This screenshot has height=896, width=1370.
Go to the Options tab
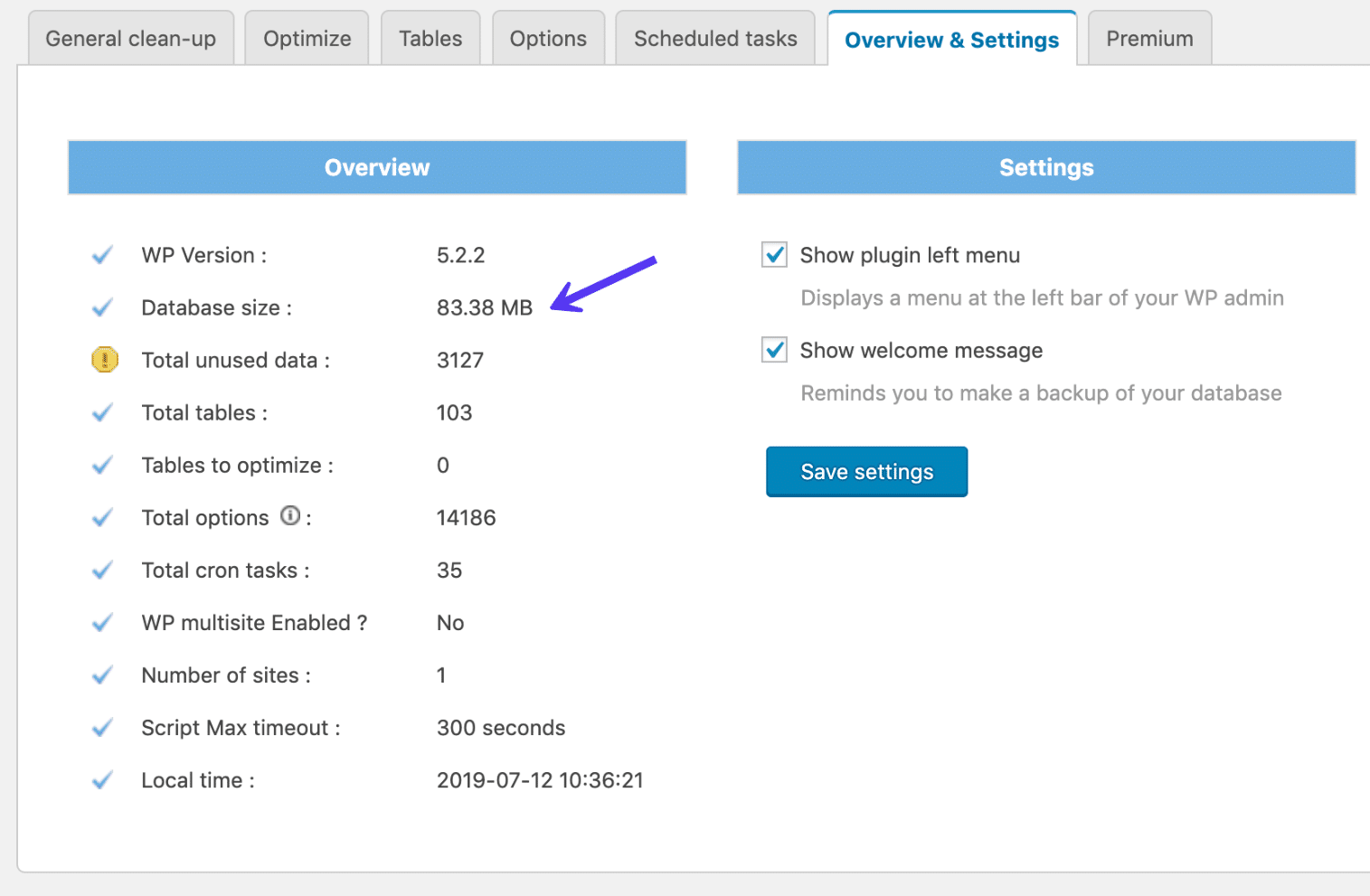[x=548, y=38]
